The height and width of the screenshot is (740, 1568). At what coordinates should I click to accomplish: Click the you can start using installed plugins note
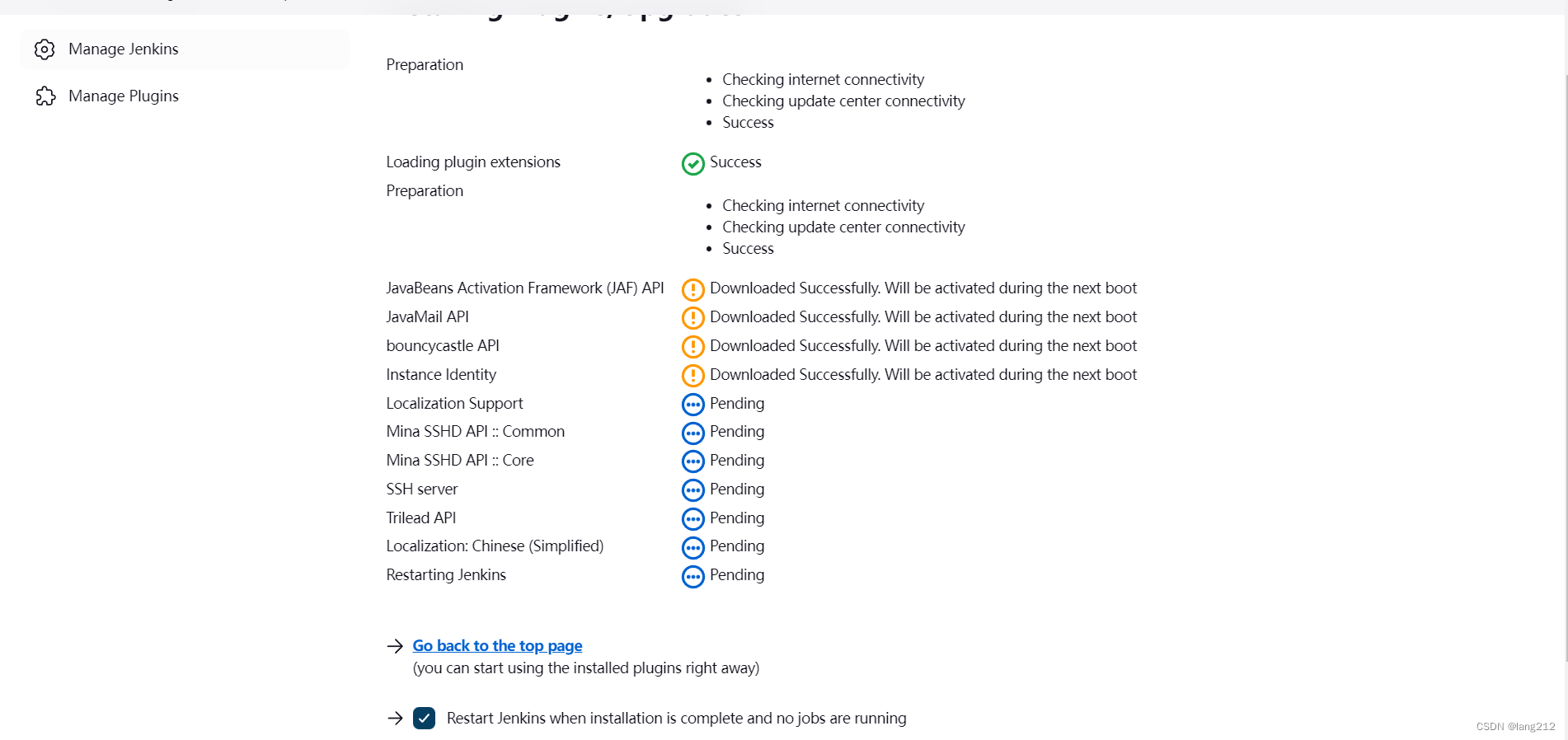coord(586,668)
